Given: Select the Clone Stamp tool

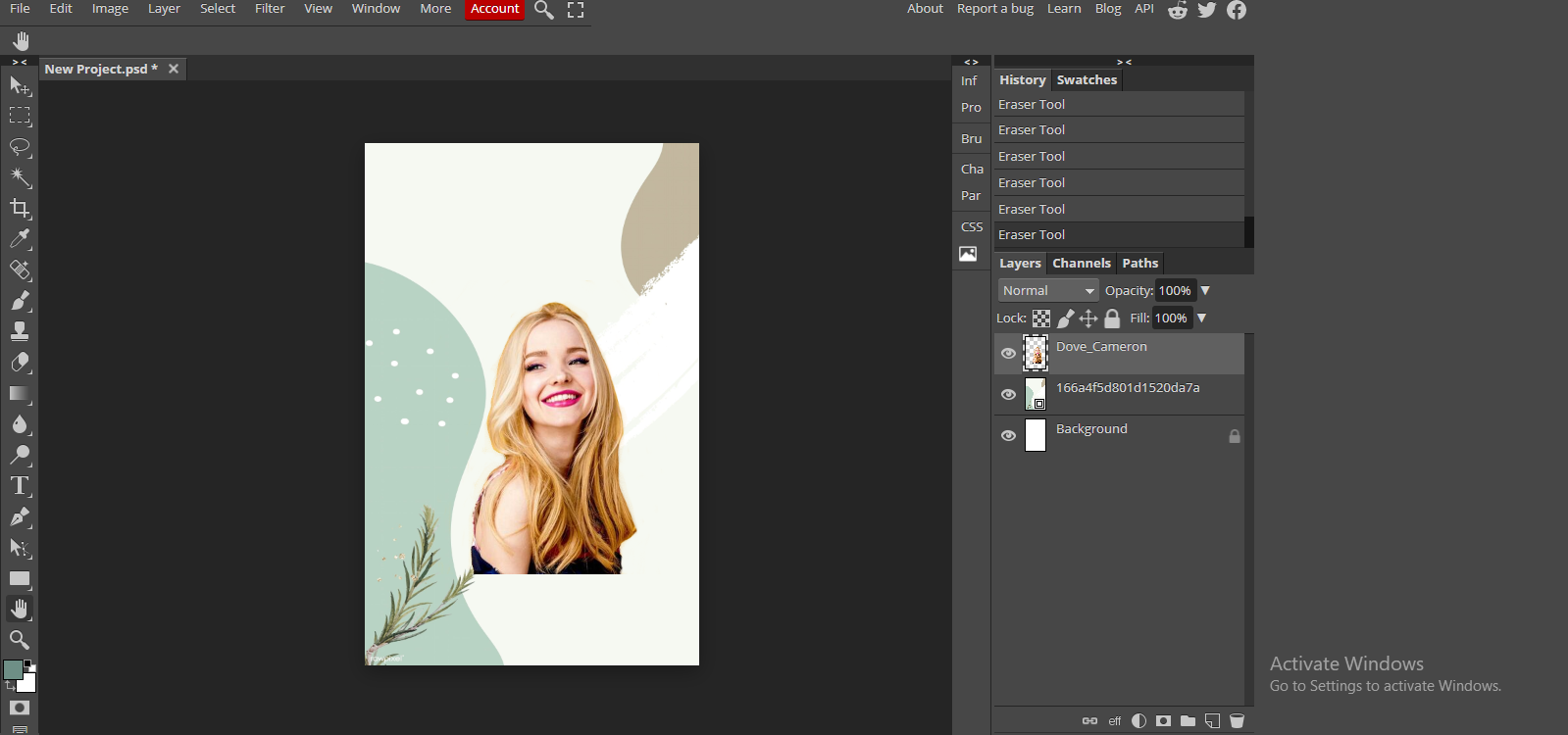Looking at the screenshot, I should point(20,331).
